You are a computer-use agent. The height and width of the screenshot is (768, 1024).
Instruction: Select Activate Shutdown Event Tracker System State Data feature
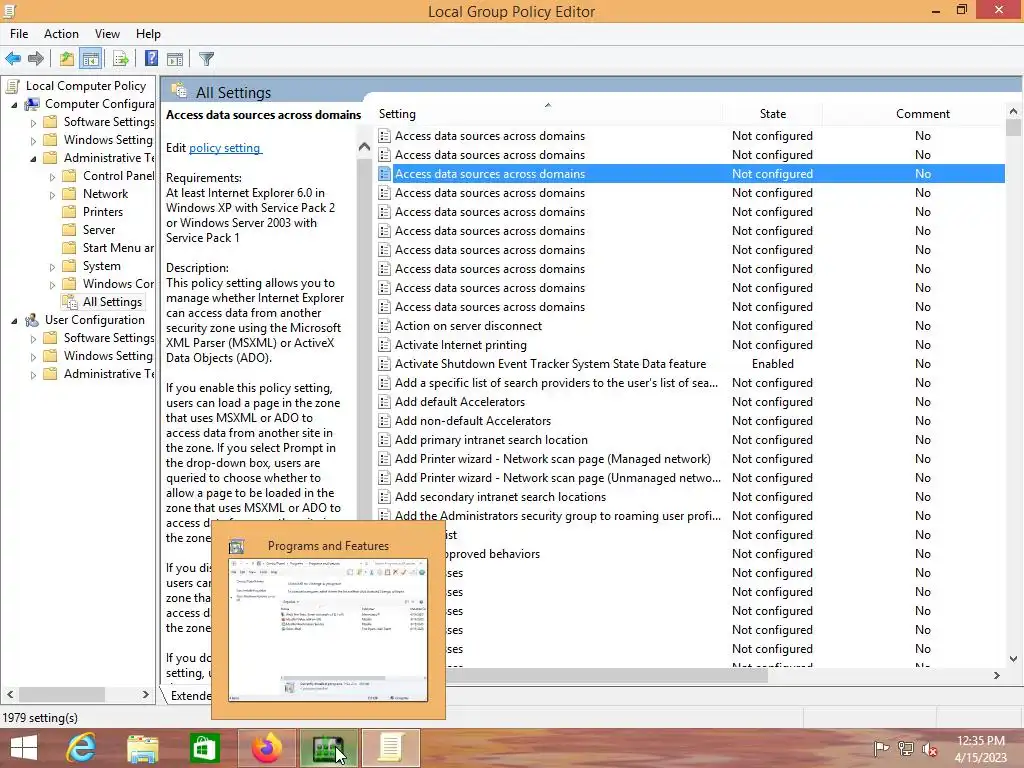pos(550,364)
